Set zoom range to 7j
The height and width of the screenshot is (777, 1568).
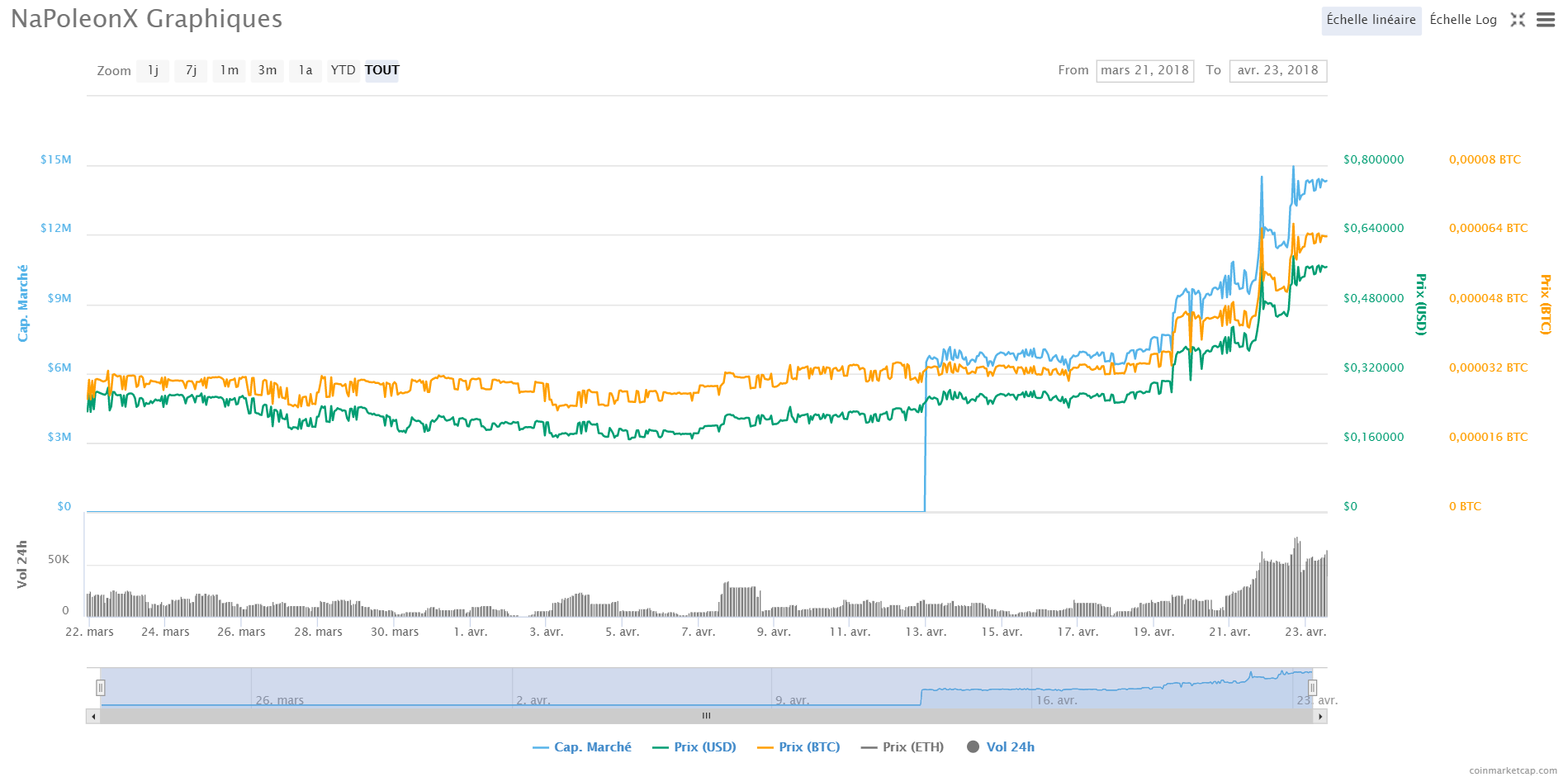click(191, 70)
